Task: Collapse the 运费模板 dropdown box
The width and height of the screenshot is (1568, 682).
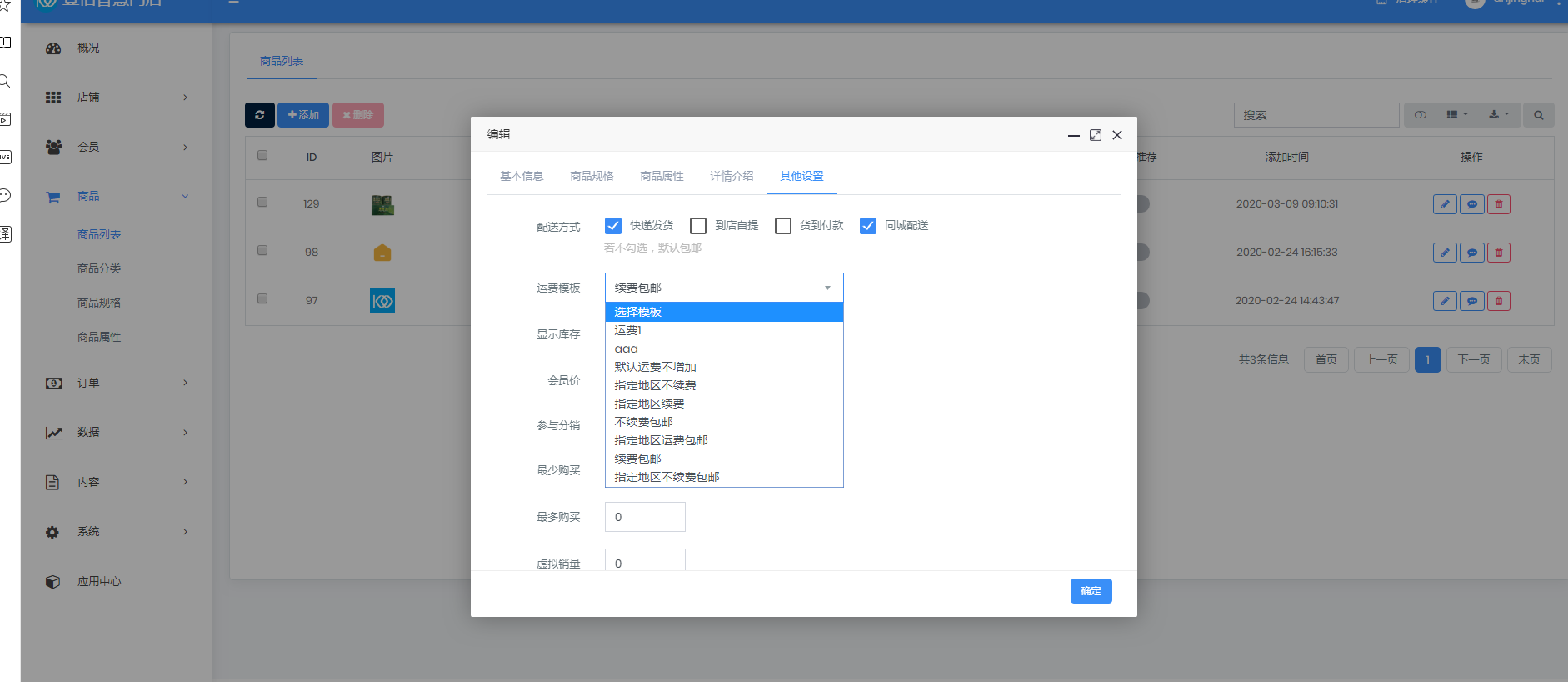Action: pyautogui.click(x=723, y=288)
